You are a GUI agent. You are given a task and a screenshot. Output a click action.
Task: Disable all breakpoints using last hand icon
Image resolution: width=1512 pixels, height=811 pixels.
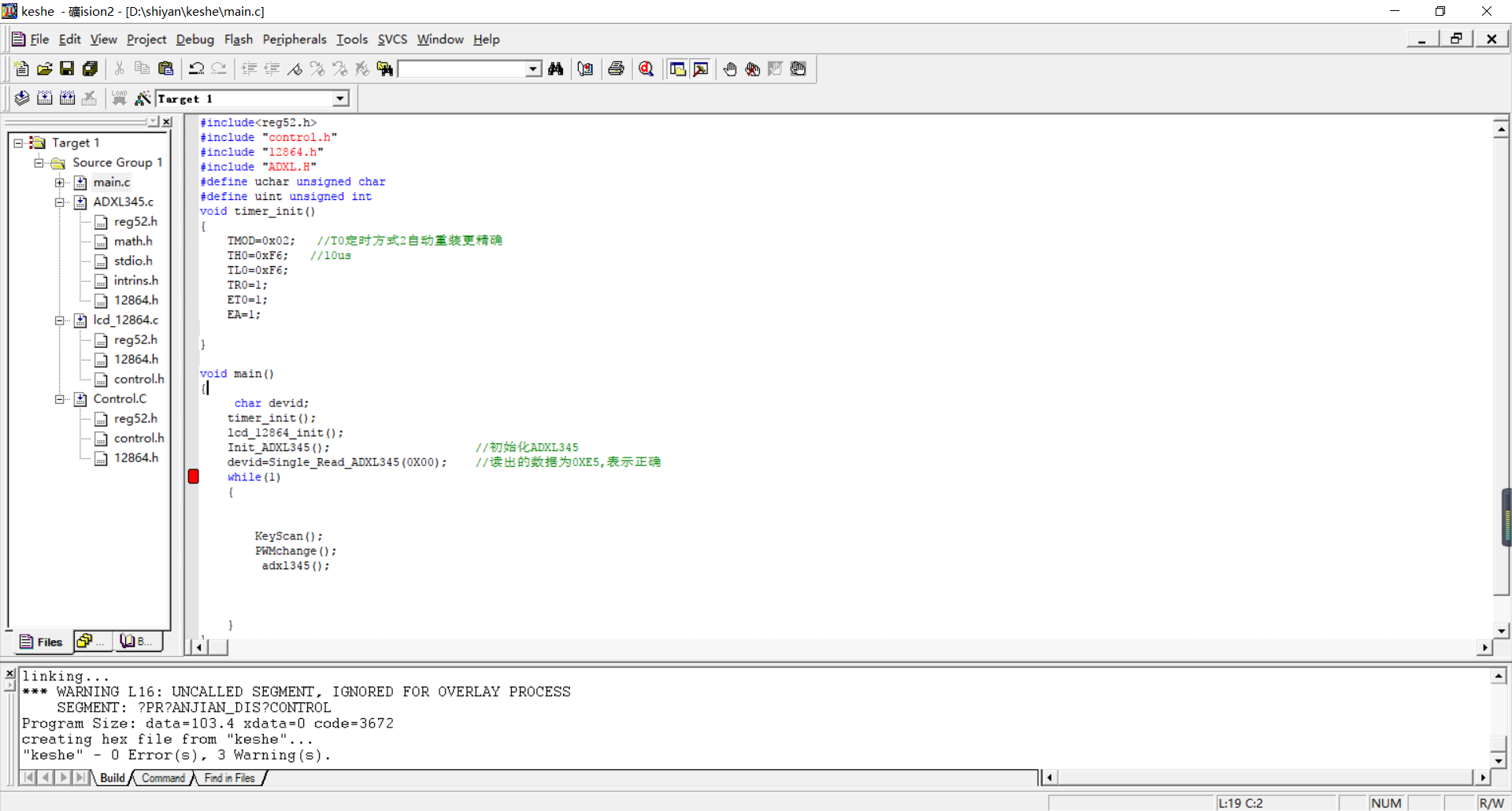(x=799, y=69)
